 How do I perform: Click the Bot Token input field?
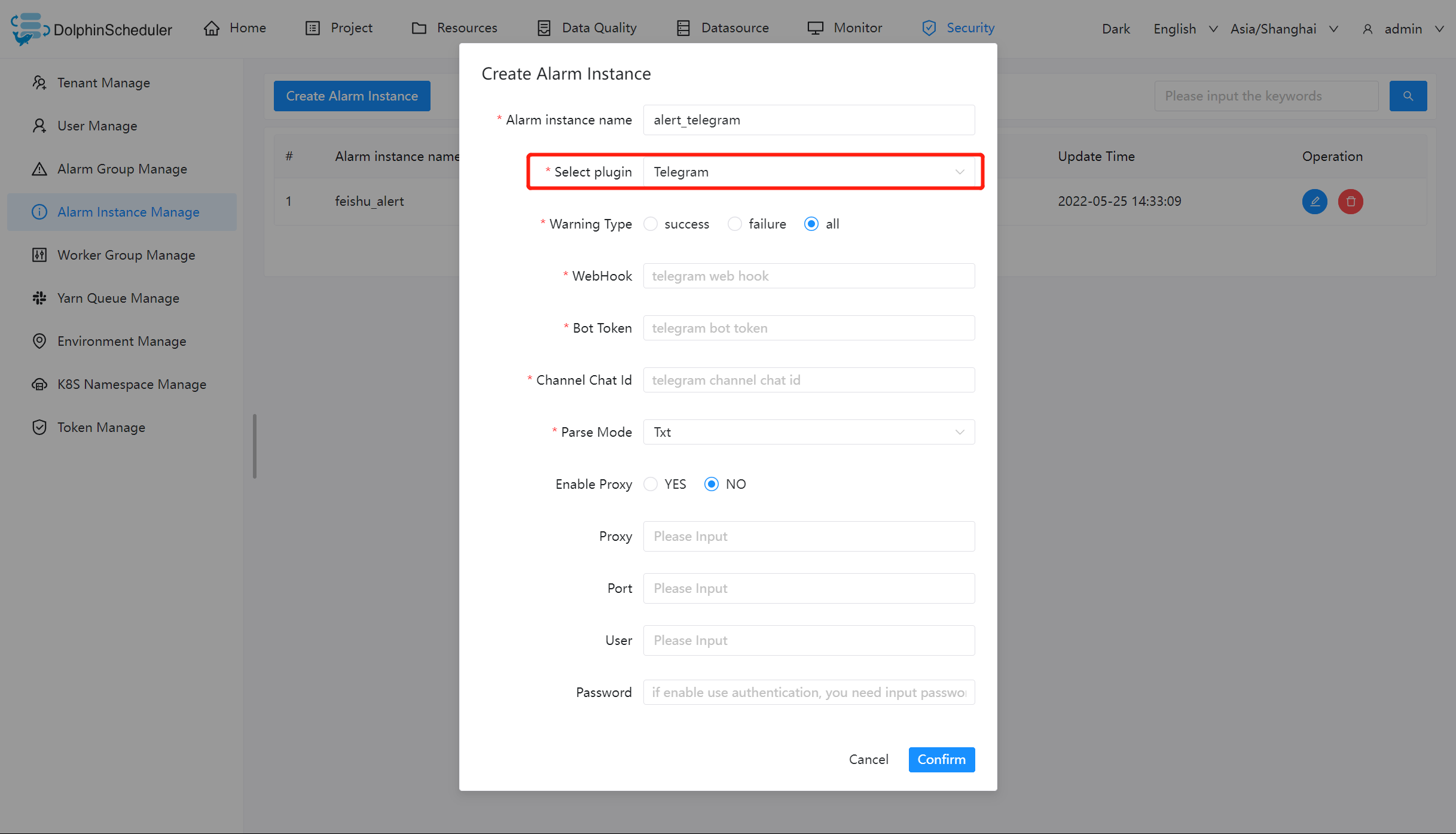click(808, 328)
